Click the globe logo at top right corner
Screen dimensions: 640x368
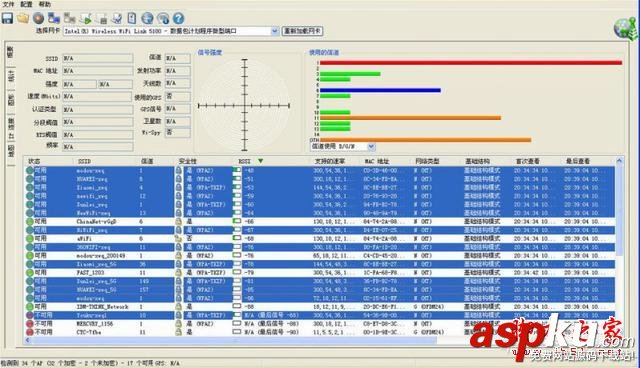coord(626,29)
